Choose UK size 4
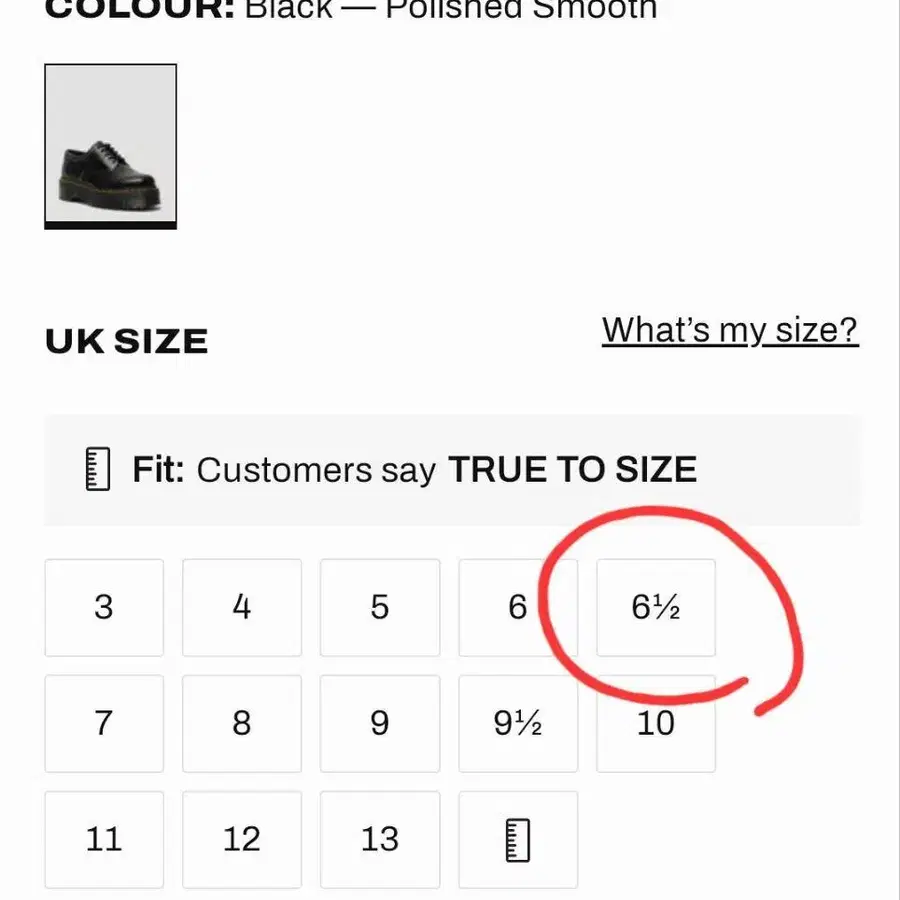The image size is (900, 900). point(242,607)
